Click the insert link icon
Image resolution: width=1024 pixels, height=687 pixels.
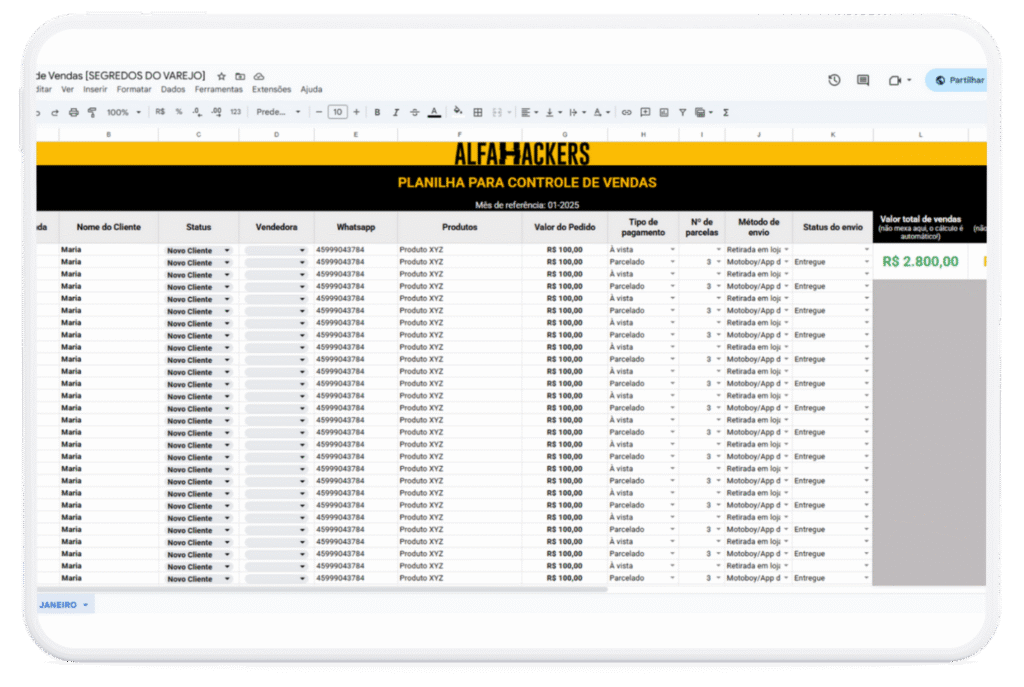click(x=627, y=112)
